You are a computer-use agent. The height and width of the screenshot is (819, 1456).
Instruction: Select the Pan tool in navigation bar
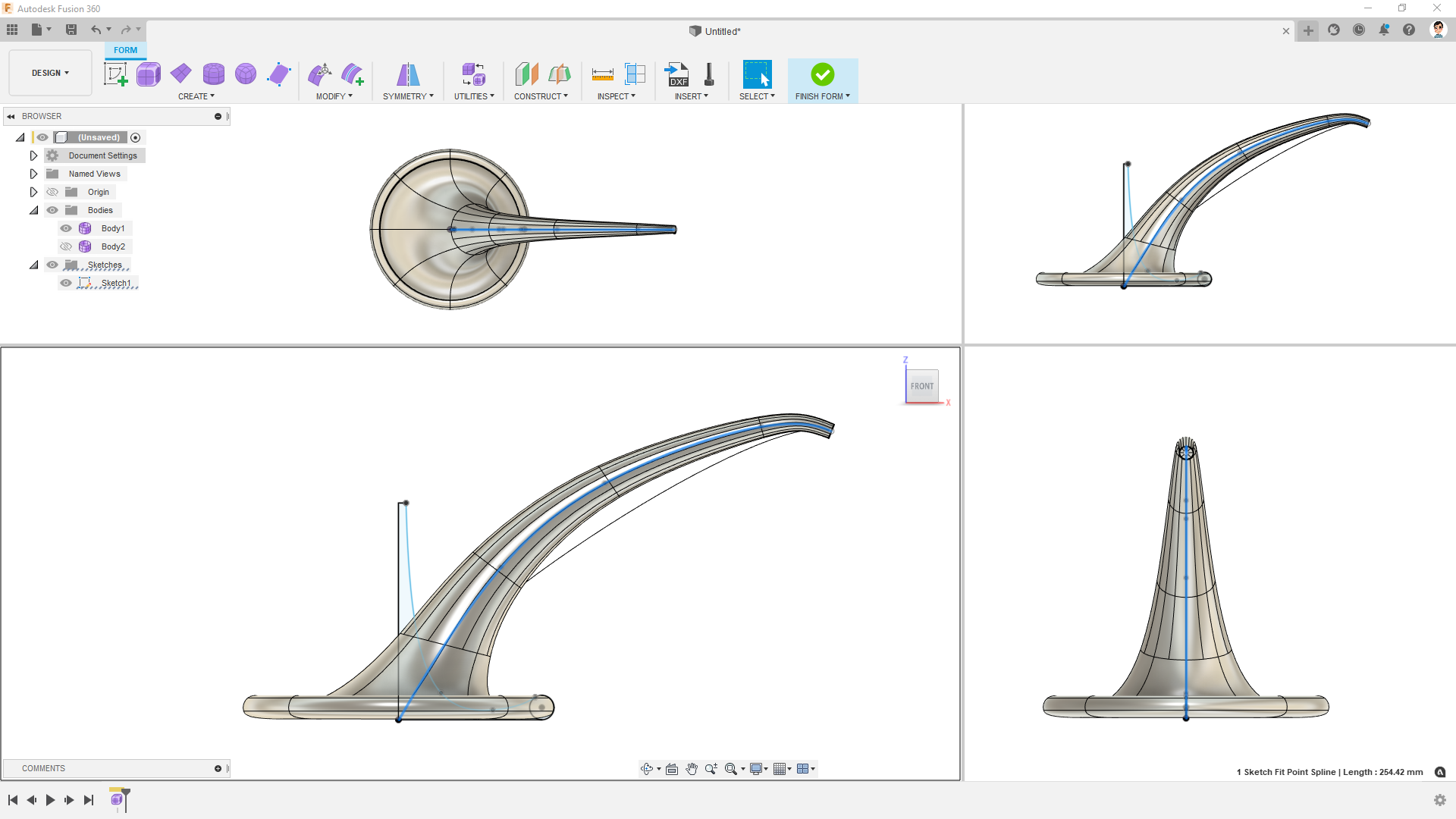click(691, 768)
